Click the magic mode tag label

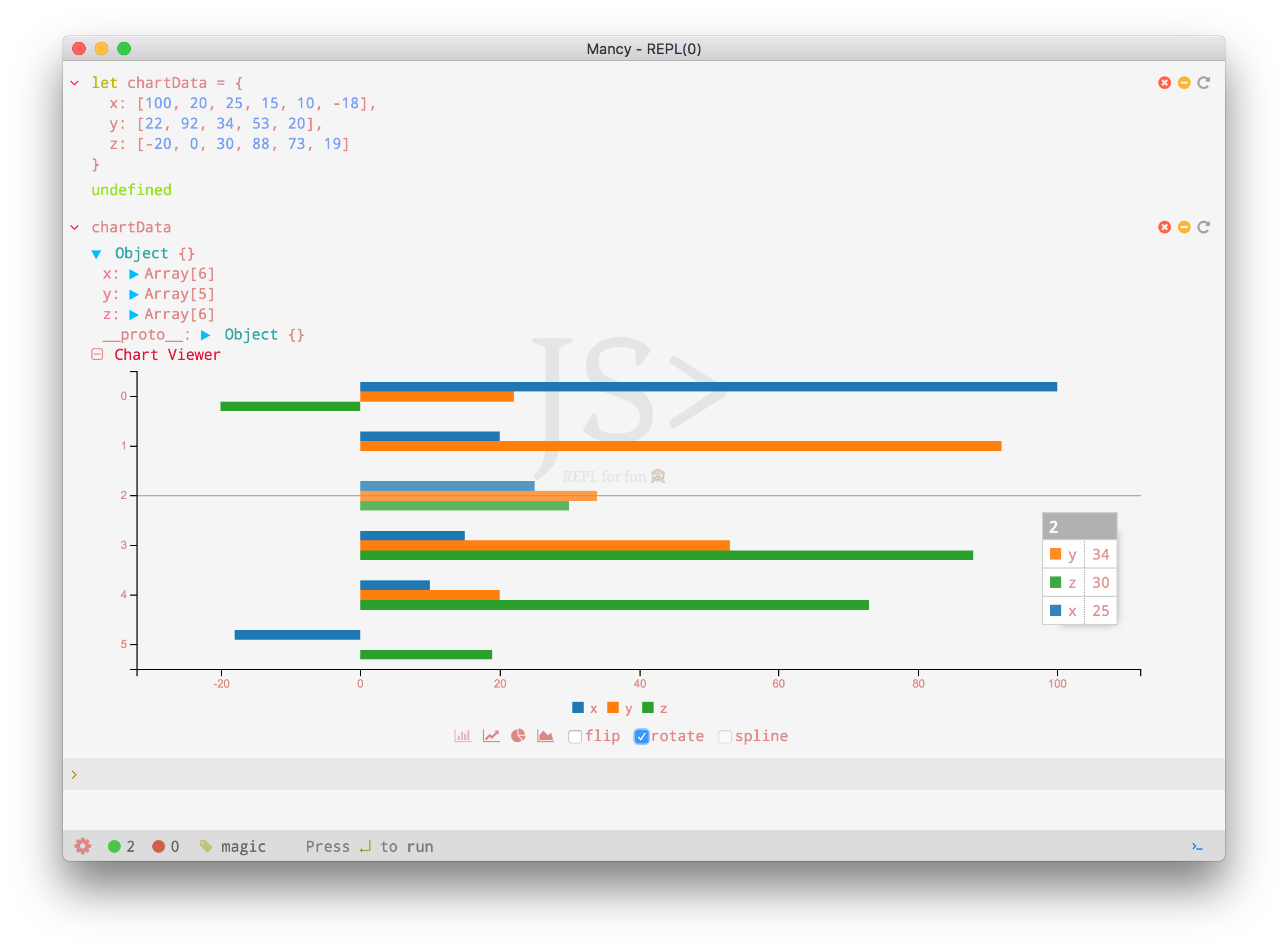[x=242, y=846]
